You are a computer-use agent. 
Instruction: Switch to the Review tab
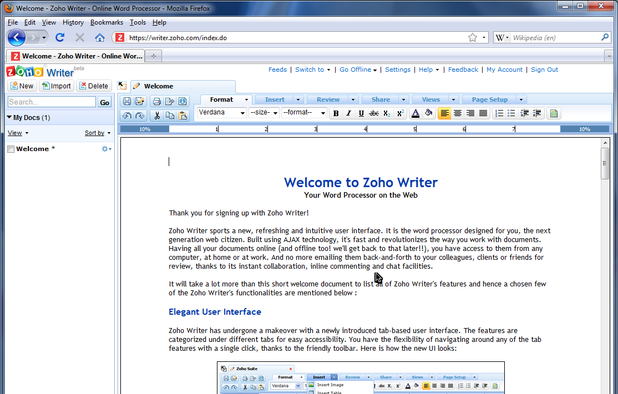click(x=328, y=100)
